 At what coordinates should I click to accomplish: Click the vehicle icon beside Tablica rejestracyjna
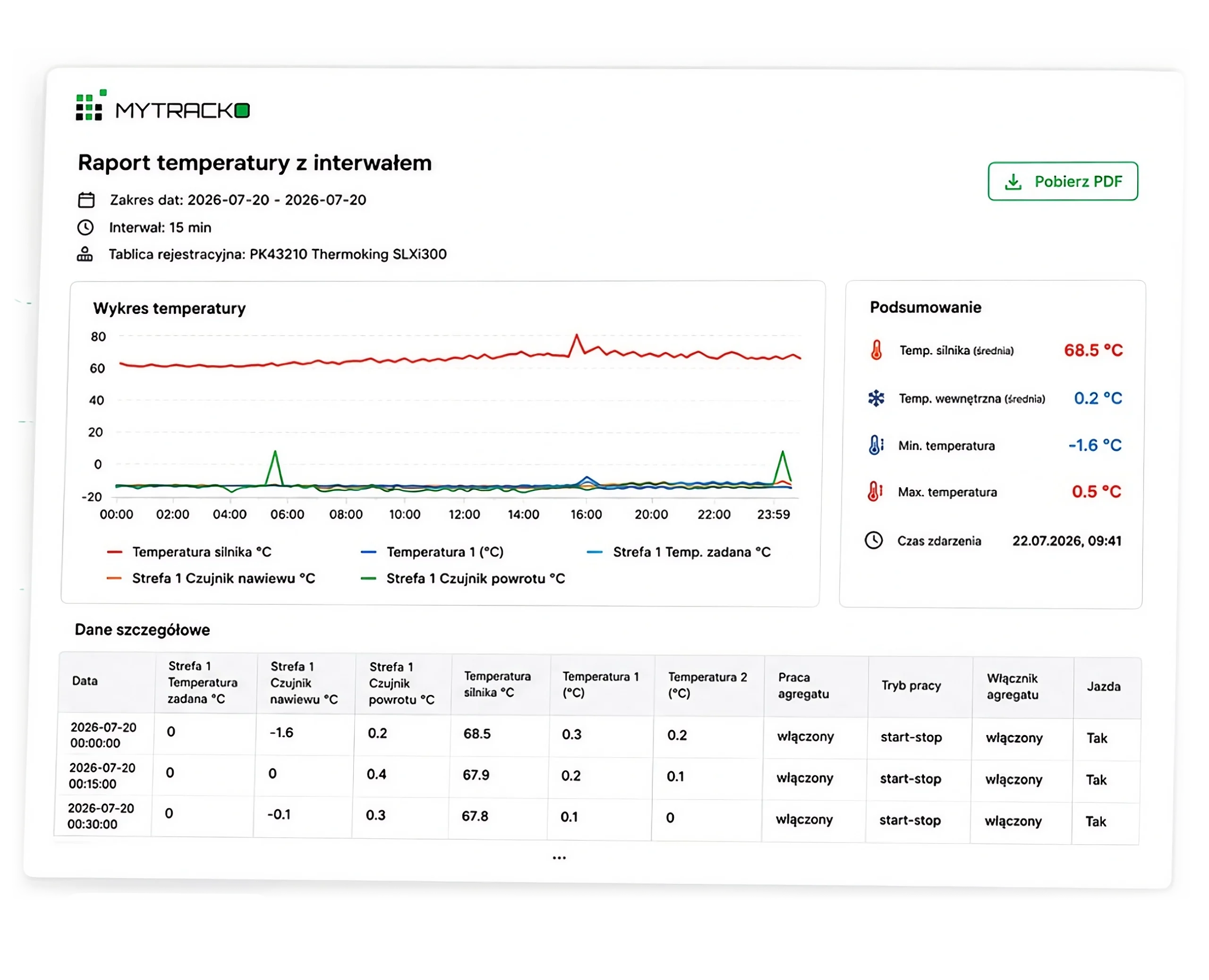pyautogui.click(x=85, y=254)
